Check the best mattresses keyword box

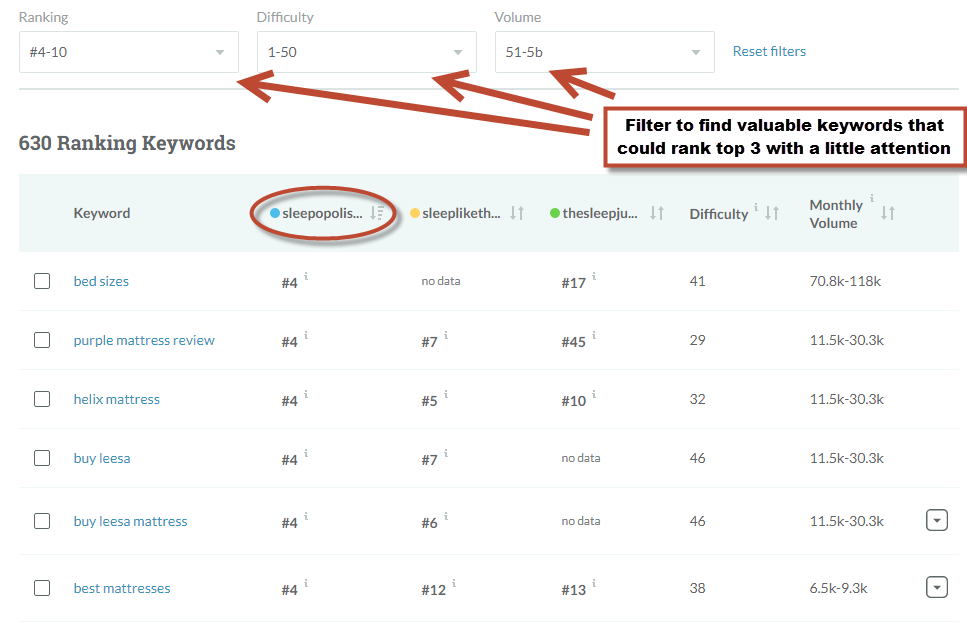42,588
